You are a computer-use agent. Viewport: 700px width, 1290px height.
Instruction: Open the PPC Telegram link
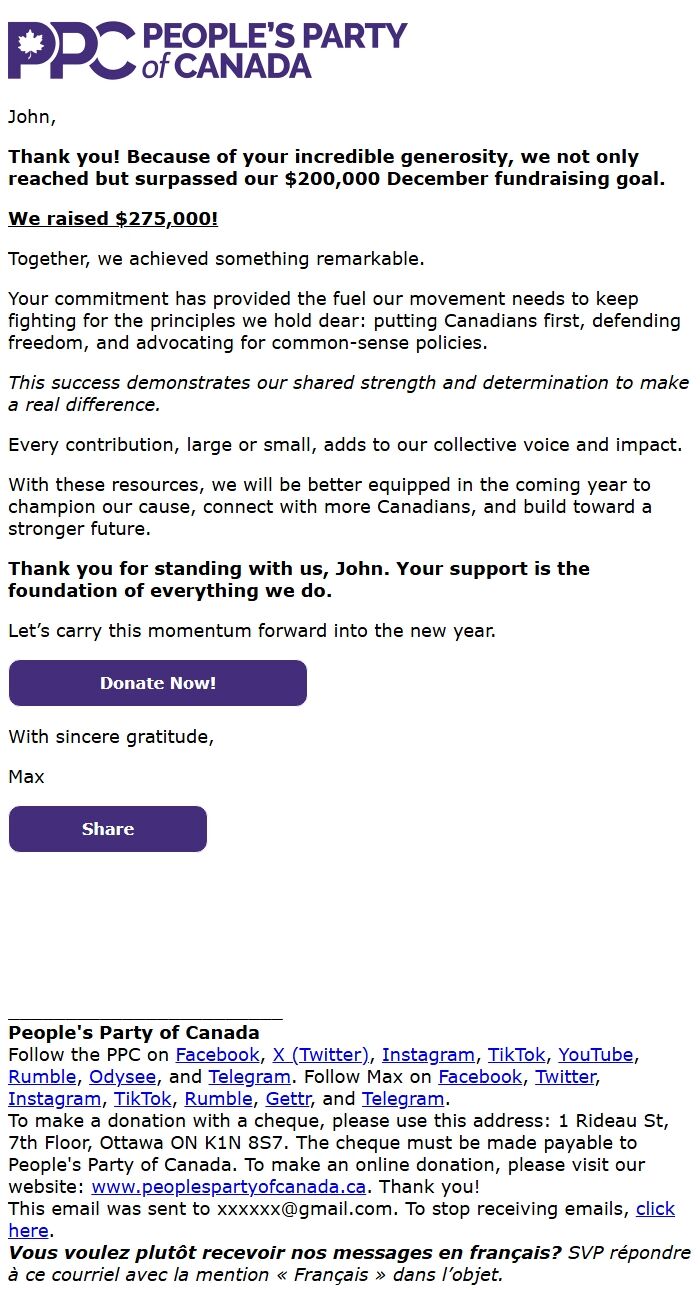tap(250, 1076)
